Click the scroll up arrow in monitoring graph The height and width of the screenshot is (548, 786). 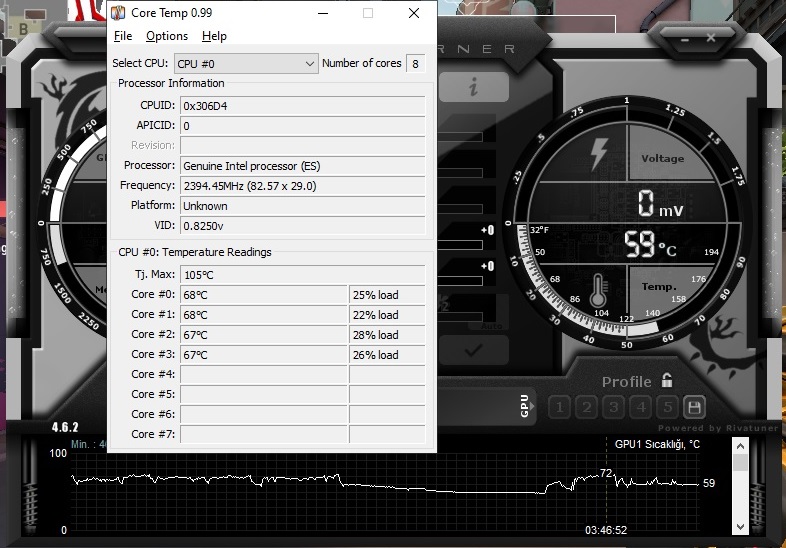[740, 446]
